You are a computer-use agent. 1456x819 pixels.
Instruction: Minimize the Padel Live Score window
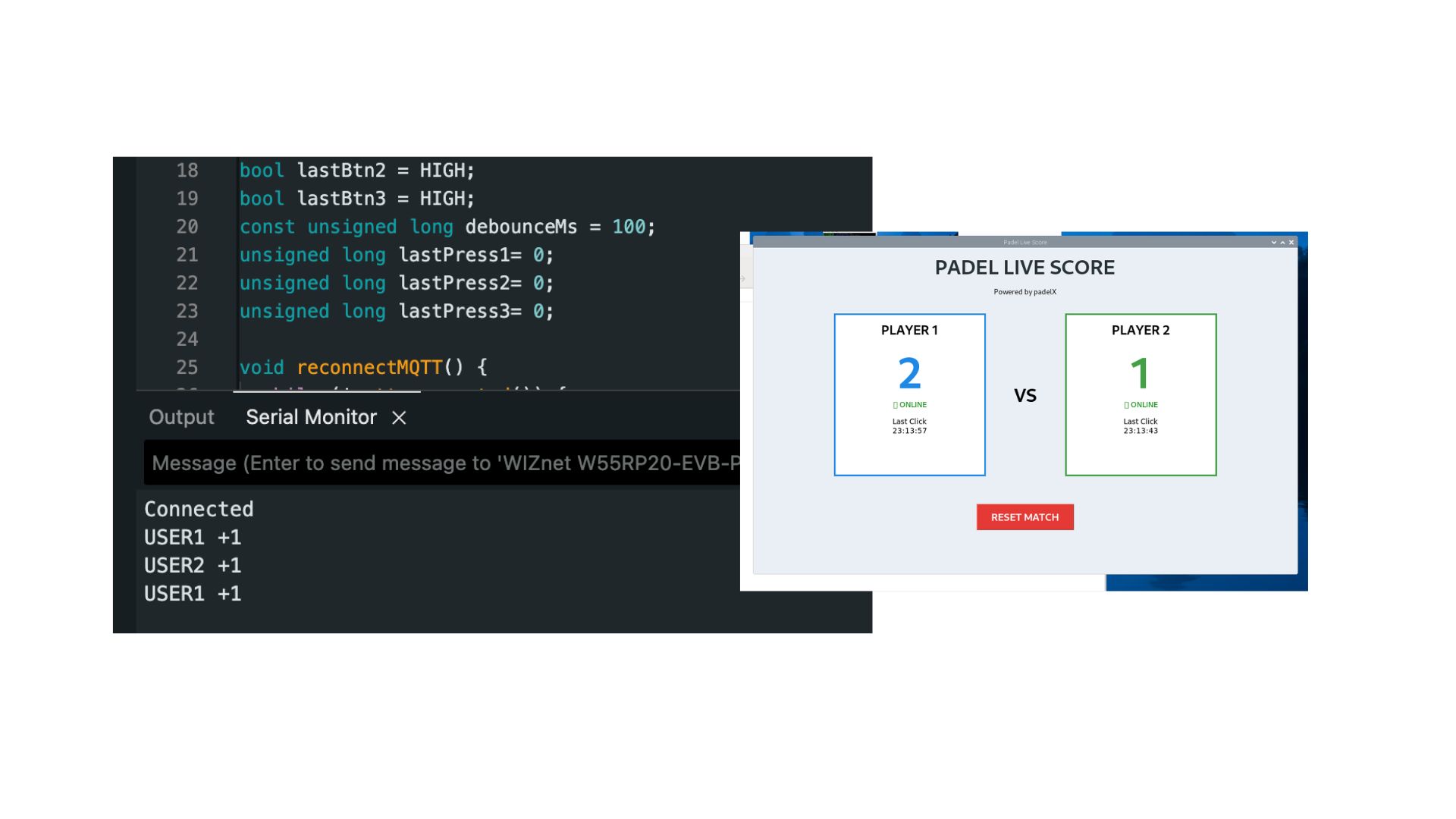point(1274,243)
